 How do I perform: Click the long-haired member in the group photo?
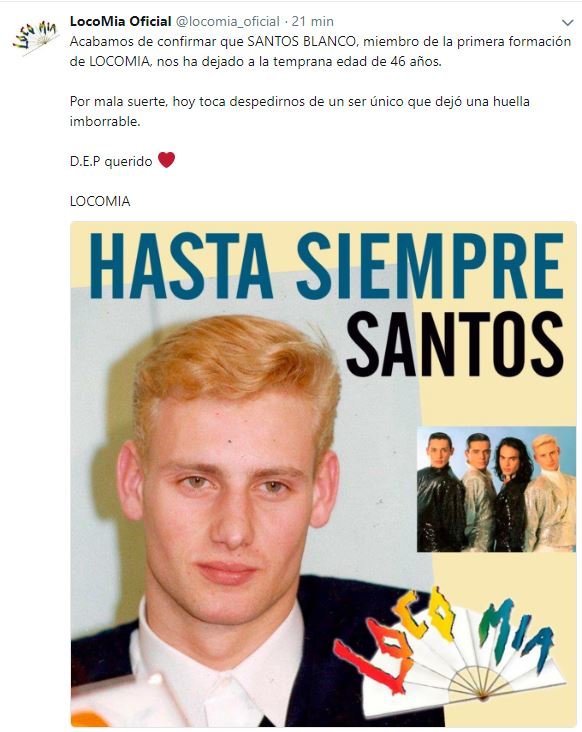click(x=512, y=495)
